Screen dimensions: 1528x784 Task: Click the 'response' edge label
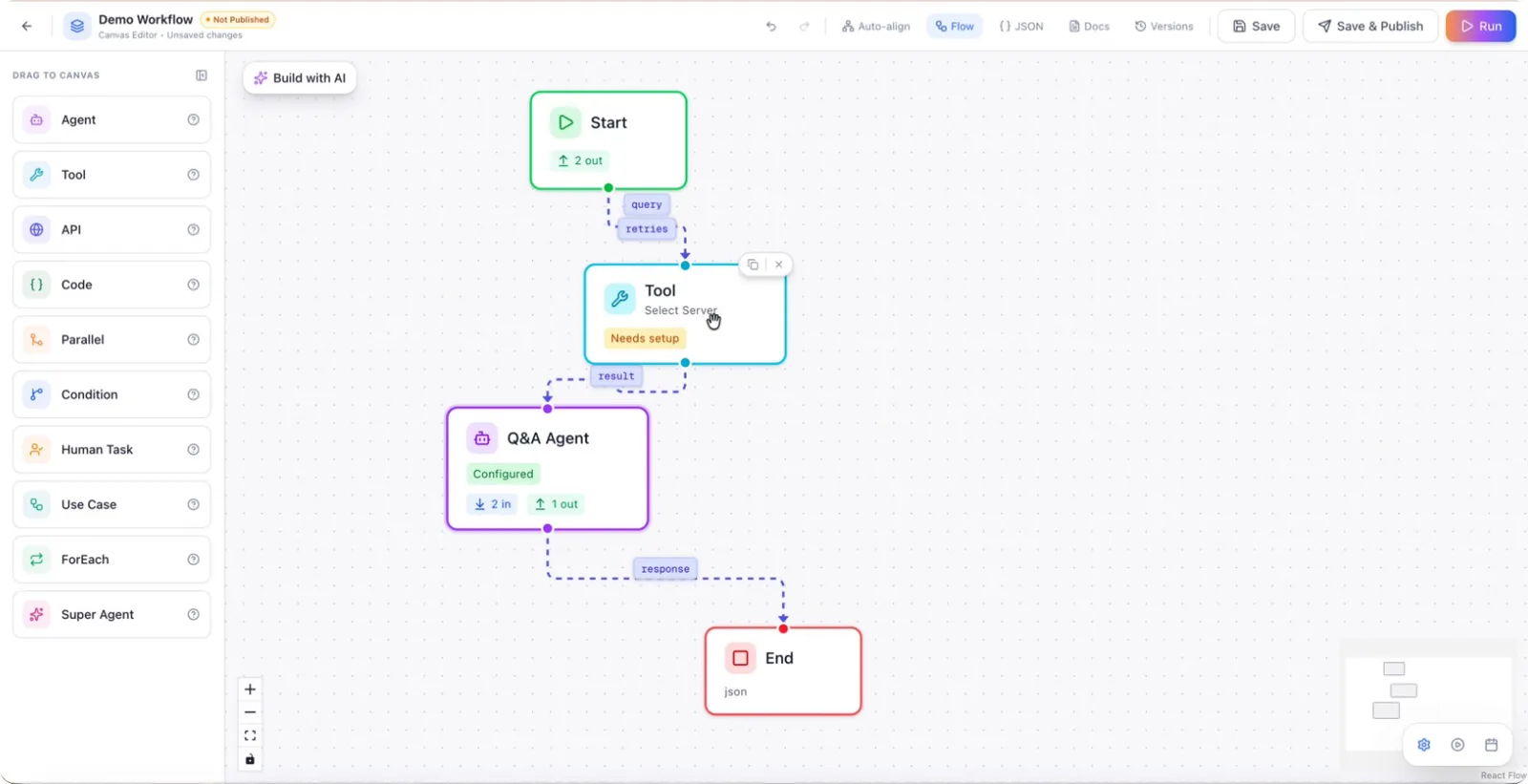[666, 569]
